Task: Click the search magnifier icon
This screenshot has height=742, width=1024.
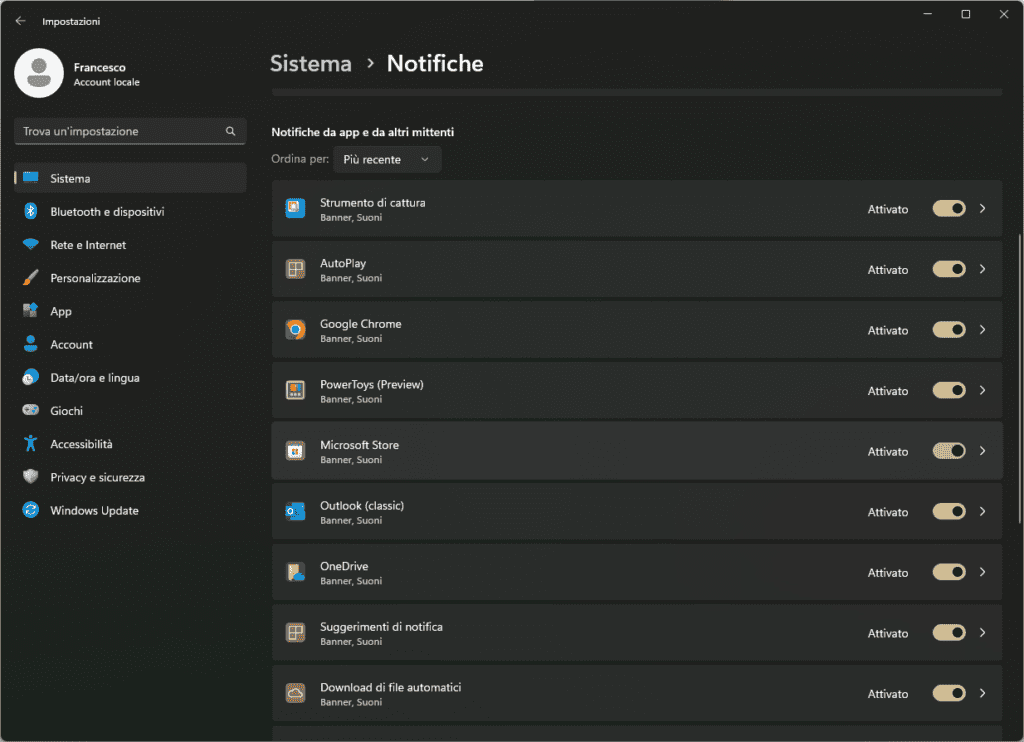Action: pyautogui.click(x=230, y=131)
